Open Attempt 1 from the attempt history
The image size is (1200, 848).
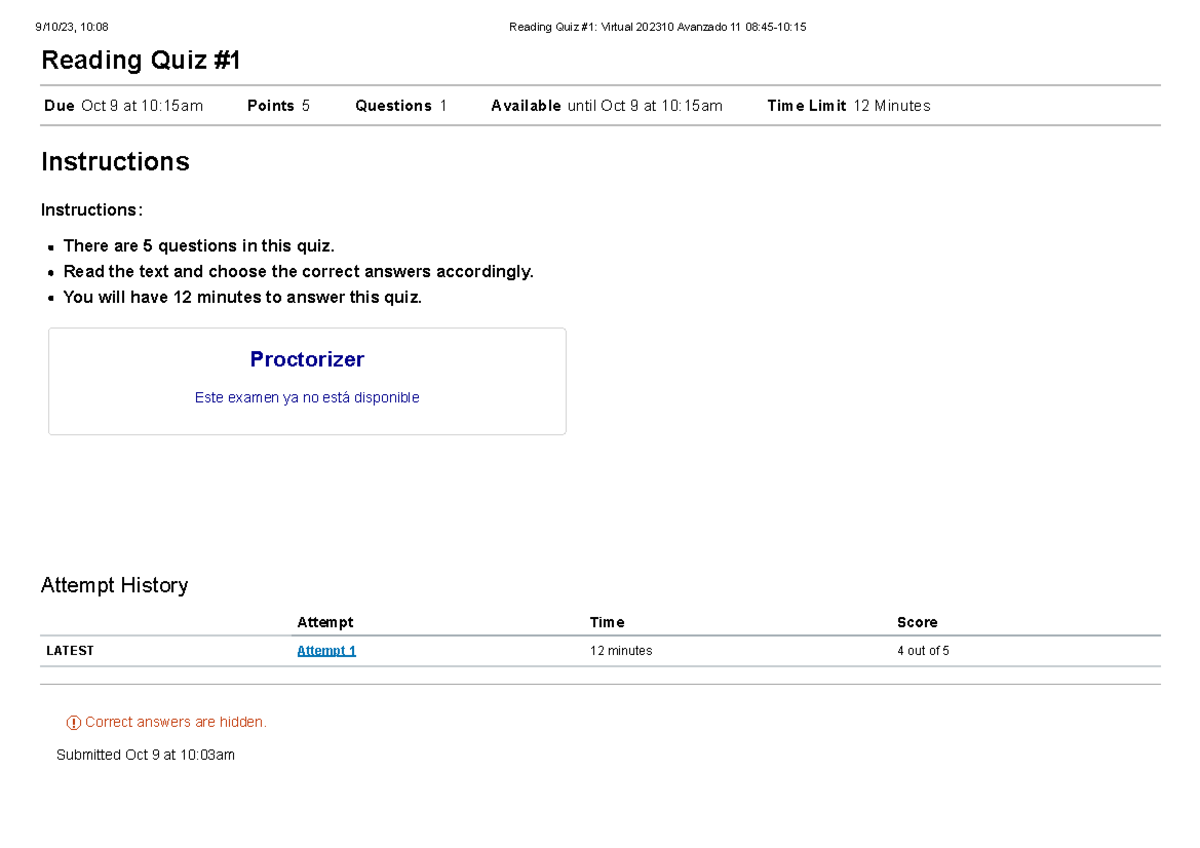click(326, 650)
